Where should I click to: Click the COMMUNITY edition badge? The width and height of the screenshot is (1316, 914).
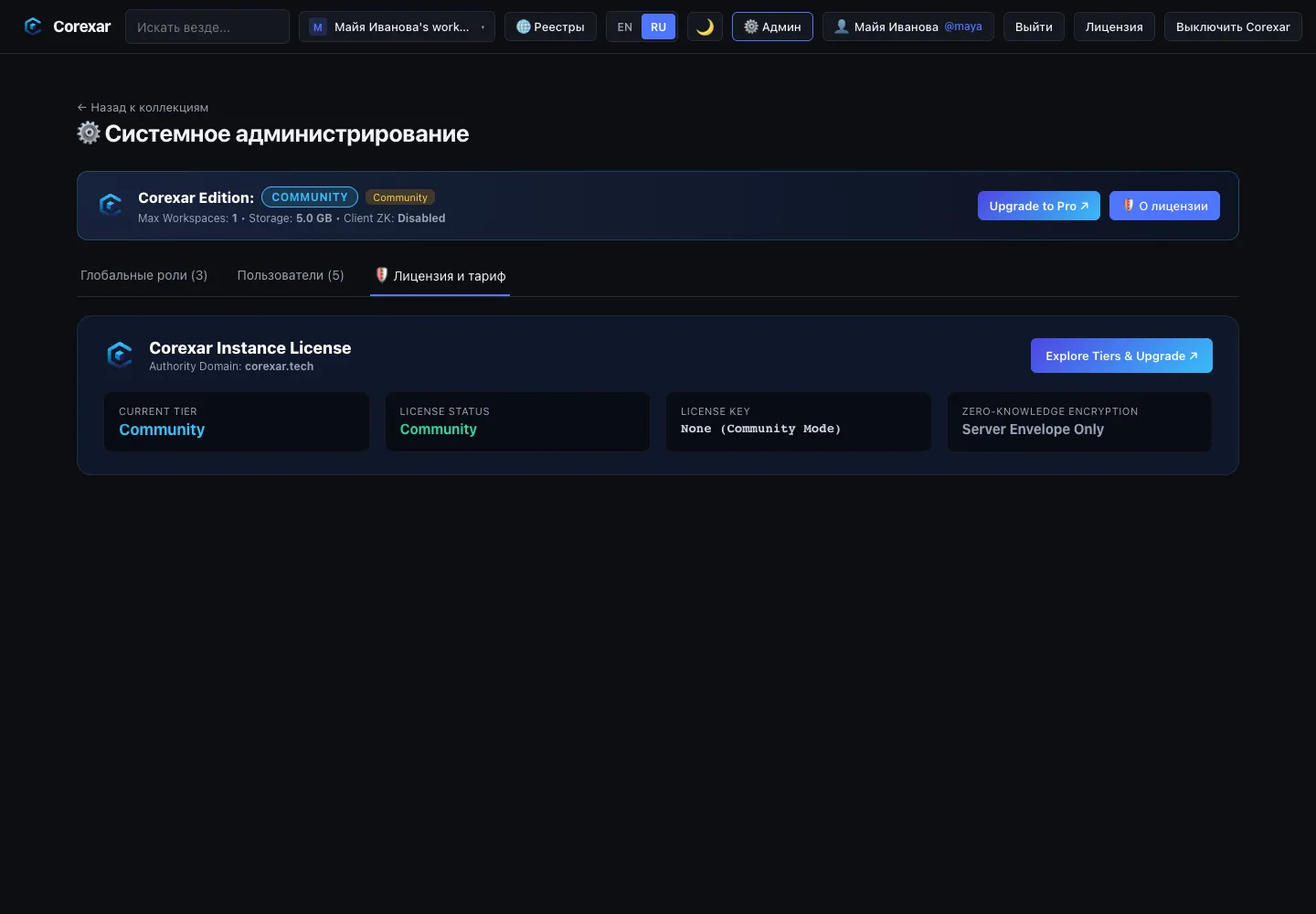[x=310, y=197]
